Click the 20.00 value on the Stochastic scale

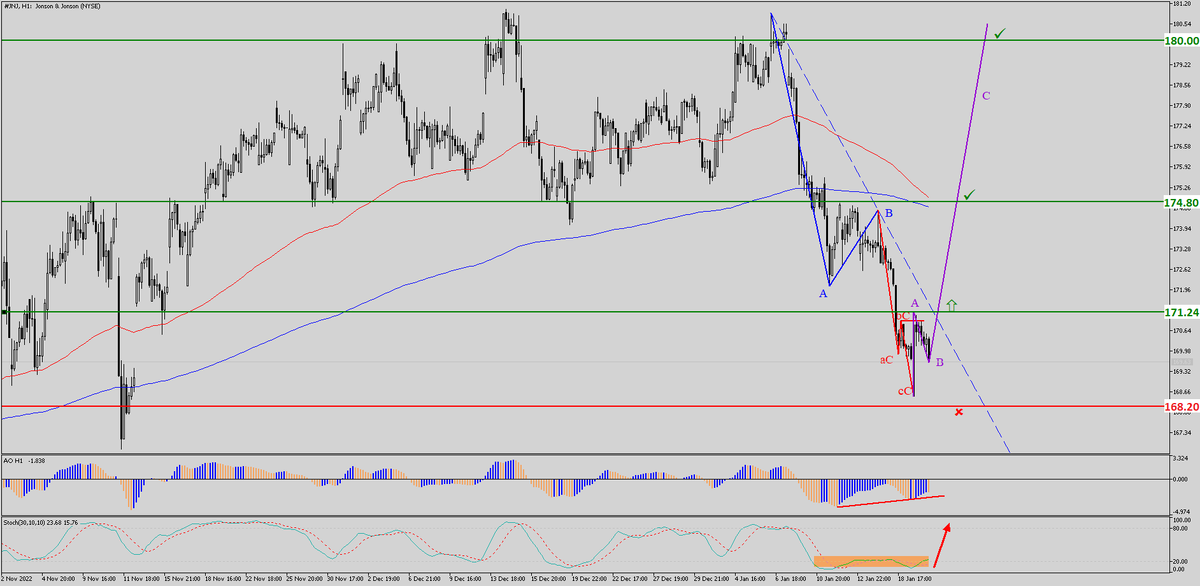coord(1178,562)
